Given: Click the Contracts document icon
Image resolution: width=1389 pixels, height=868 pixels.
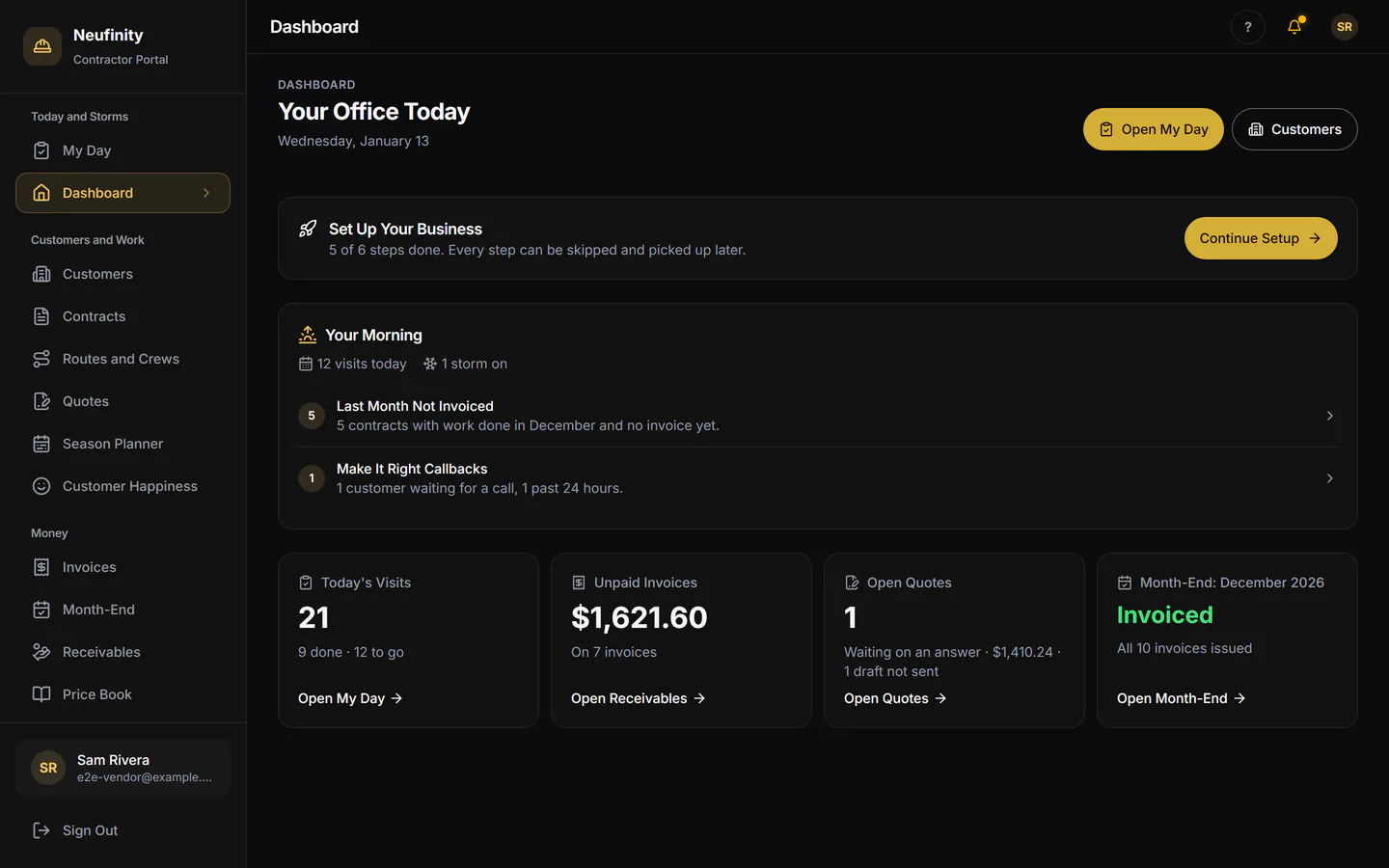Looking at the screenshot, I should point(41,316).
